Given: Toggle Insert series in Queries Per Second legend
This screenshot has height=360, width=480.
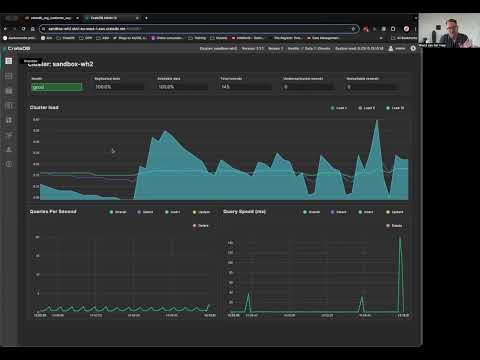Looking at the screenshot, I should tap(173, 212).
